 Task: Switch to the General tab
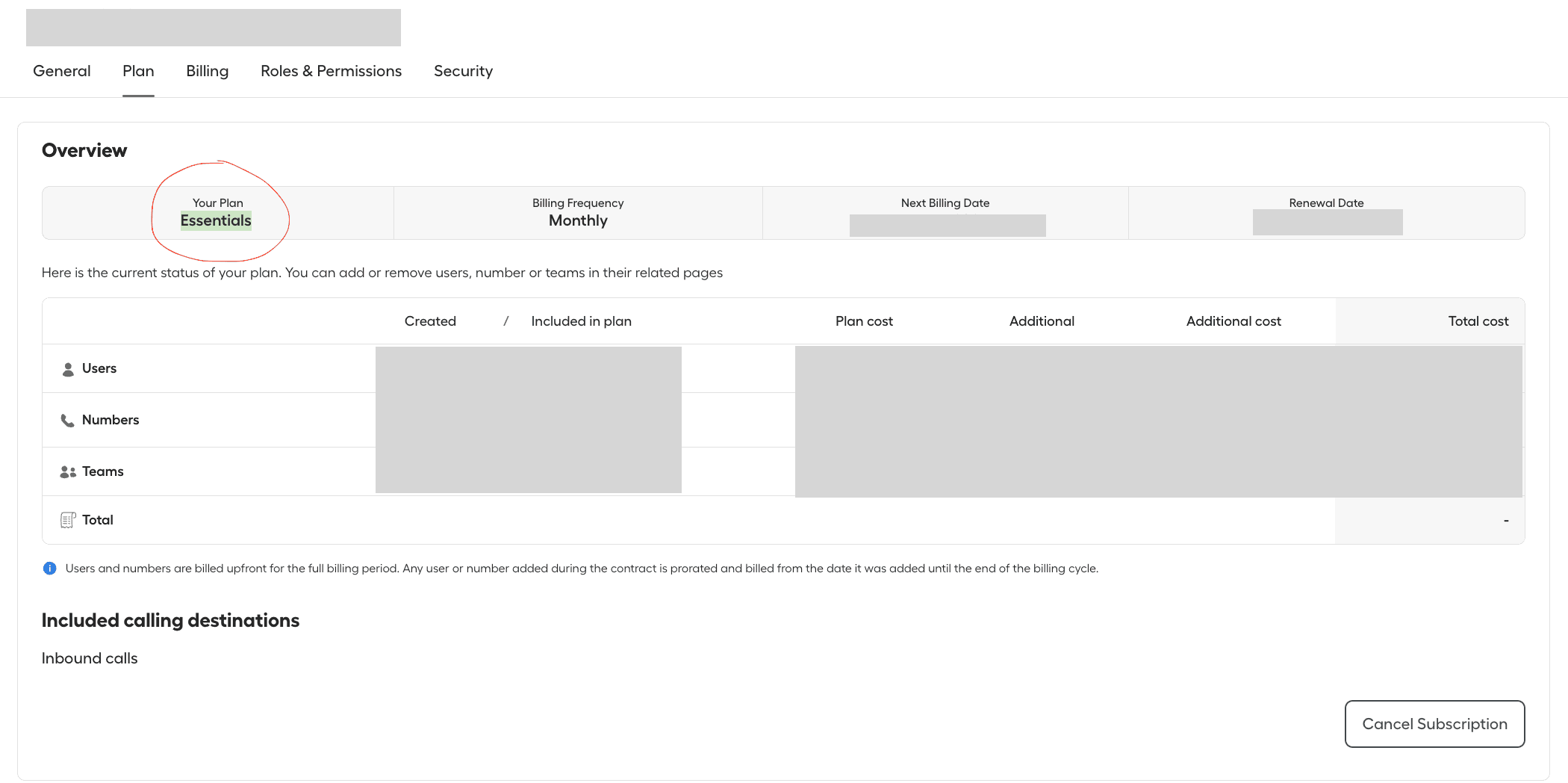[x=61, y=71]
